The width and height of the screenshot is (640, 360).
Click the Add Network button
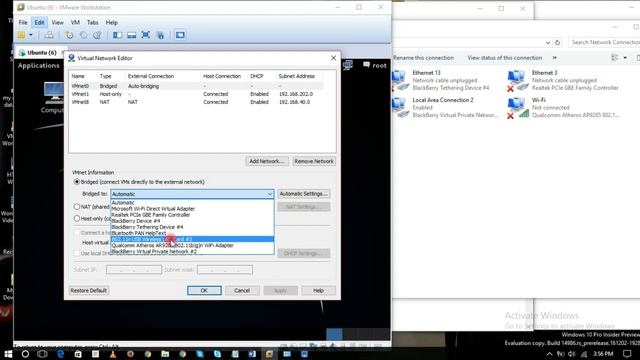[x=267, y=161]
